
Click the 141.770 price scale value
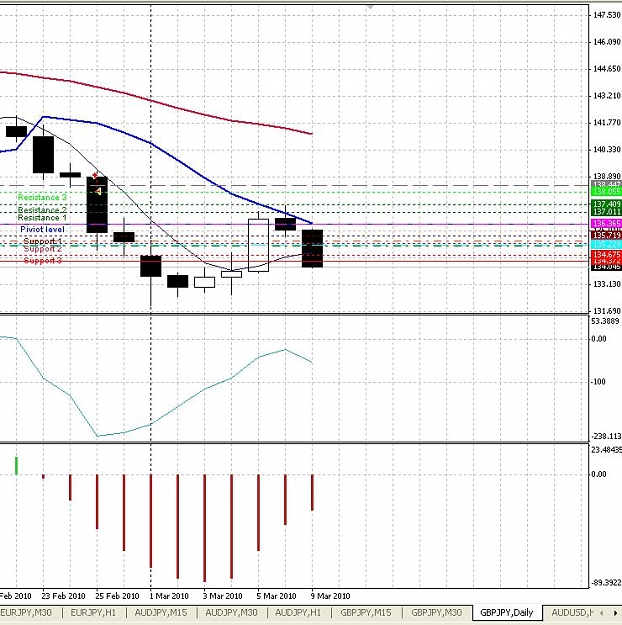(x=607, y=123)
